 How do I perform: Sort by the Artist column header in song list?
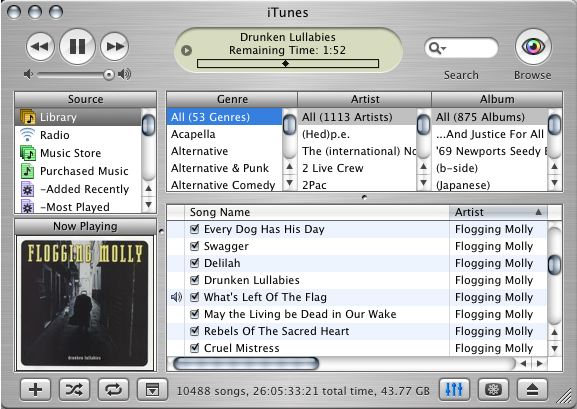498,212
